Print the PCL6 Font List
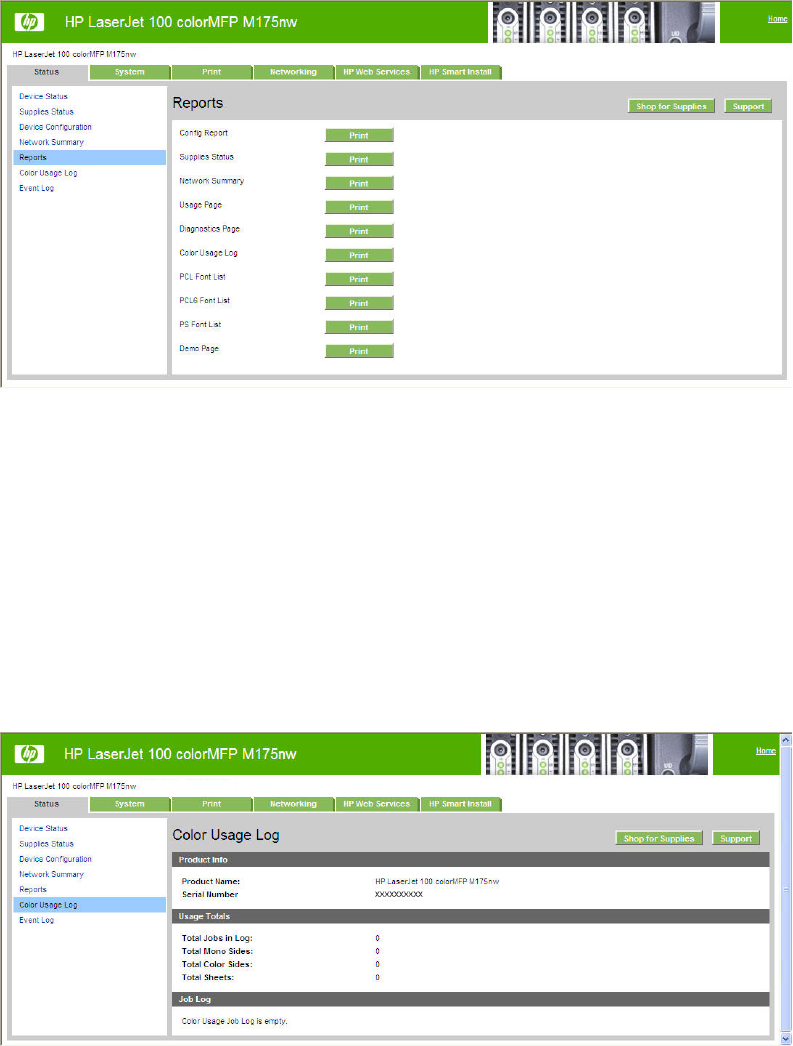 tap(359, 304)
